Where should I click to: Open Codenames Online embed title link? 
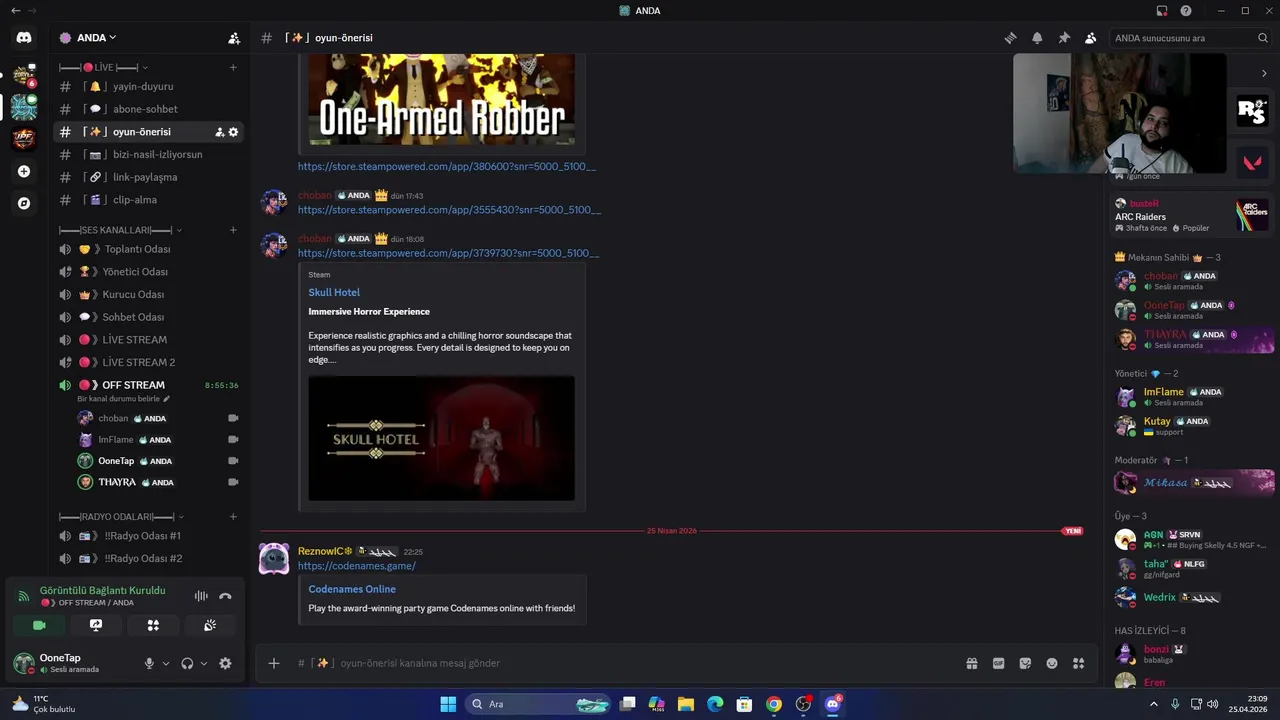pos(352,589)
